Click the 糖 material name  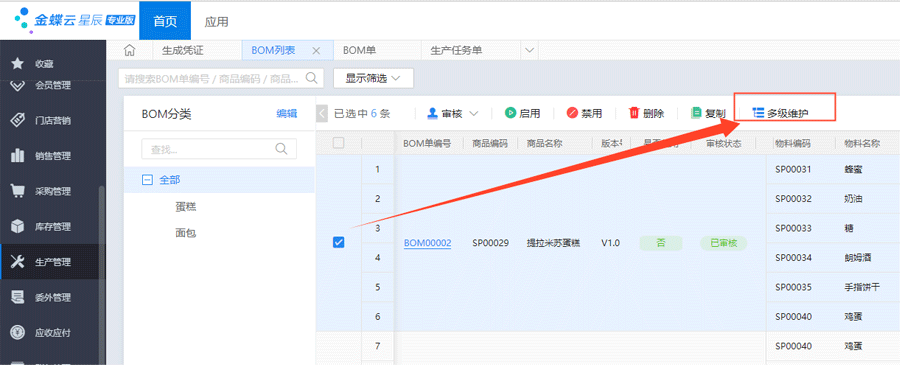[849, 228]
